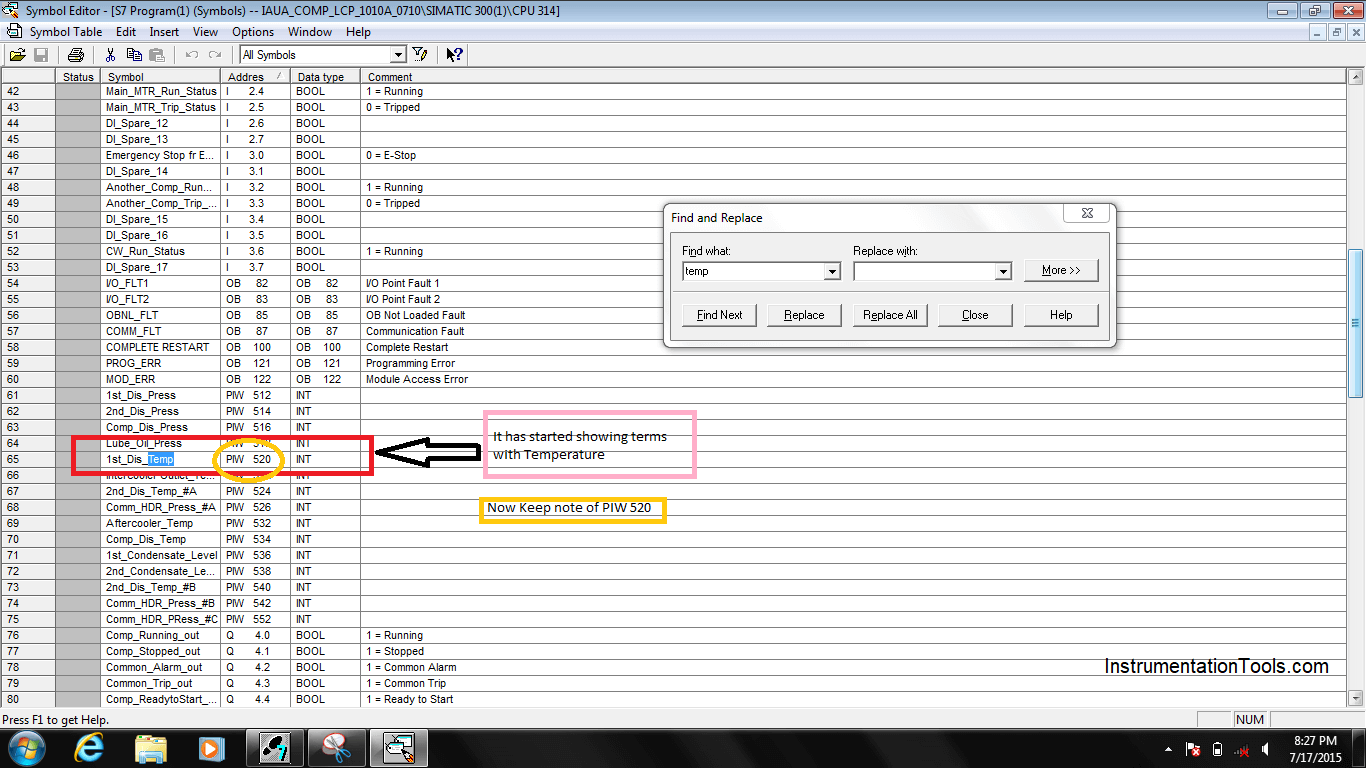Open the Window menu

tap(310, 32)
